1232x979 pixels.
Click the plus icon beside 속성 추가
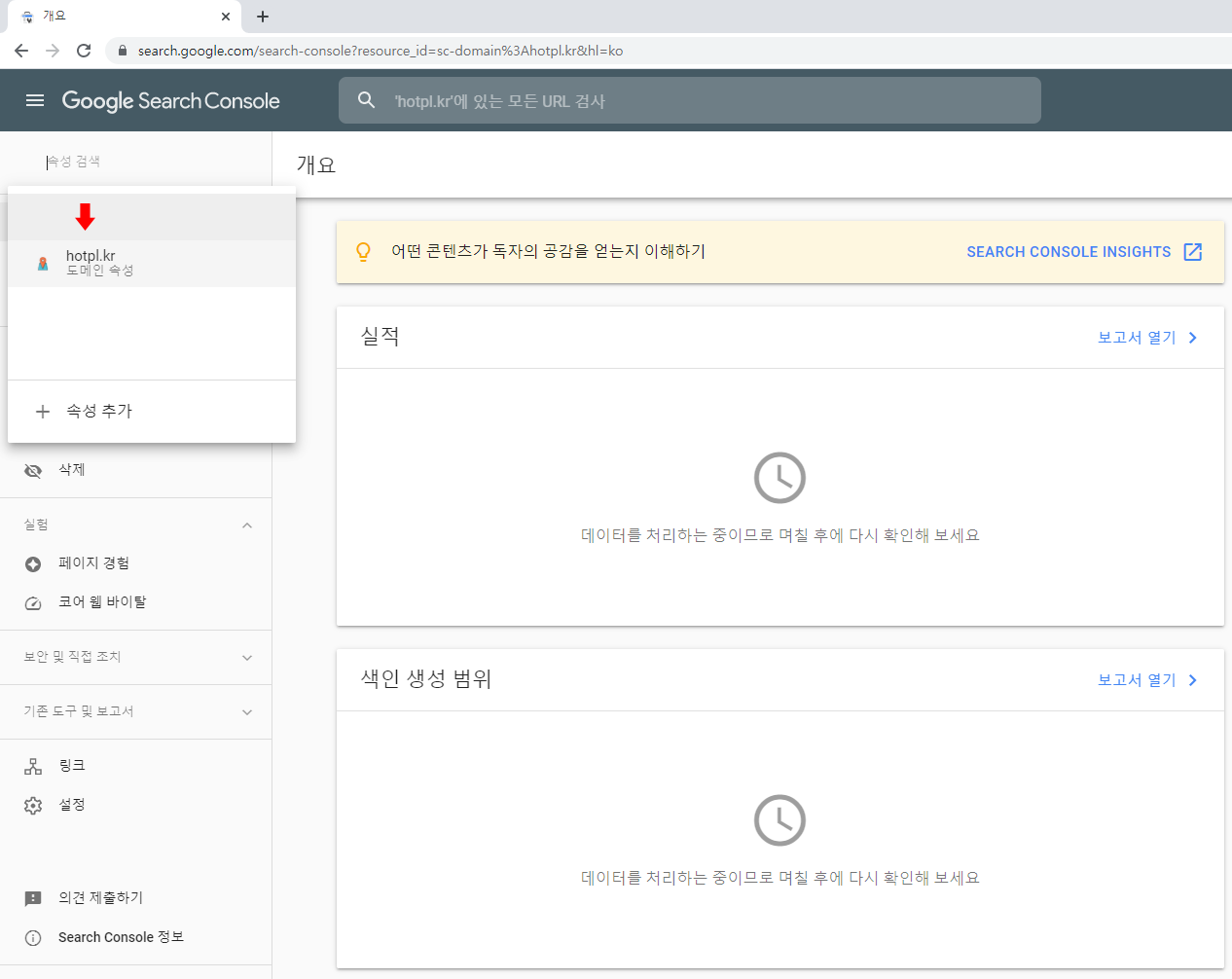pos(43,412)
